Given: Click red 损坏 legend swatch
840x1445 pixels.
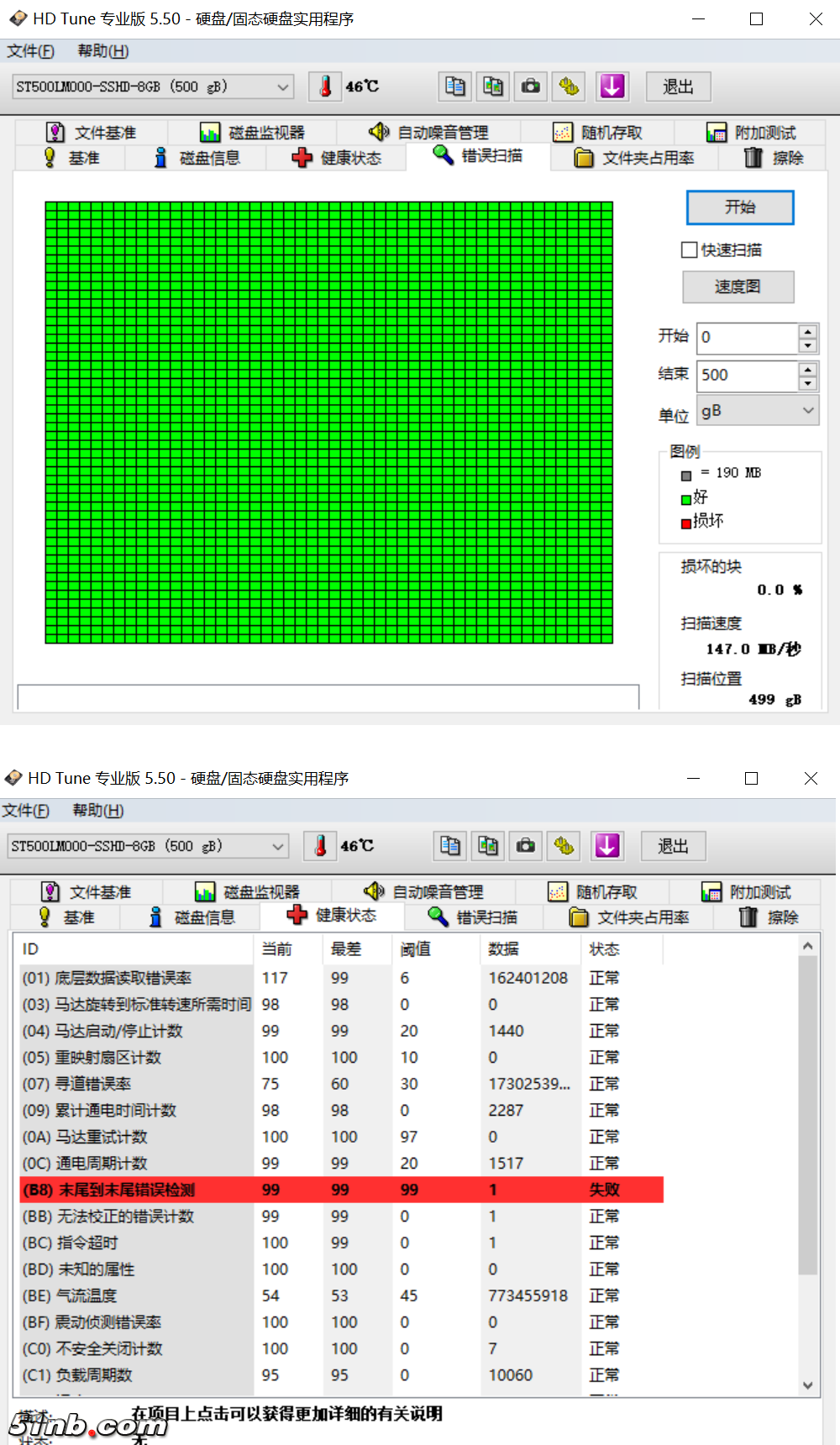Looking at the screenshot, I should point(686,523).
